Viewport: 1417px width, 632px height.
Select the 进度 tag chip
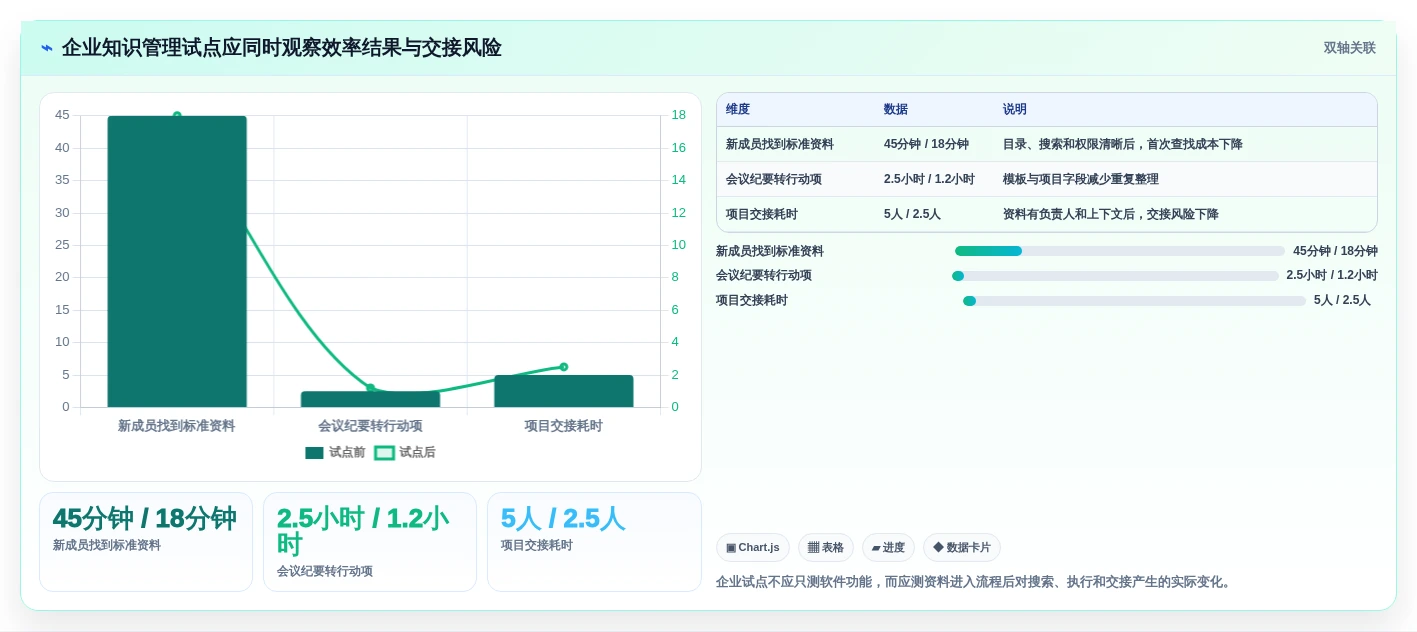[888, 547]
